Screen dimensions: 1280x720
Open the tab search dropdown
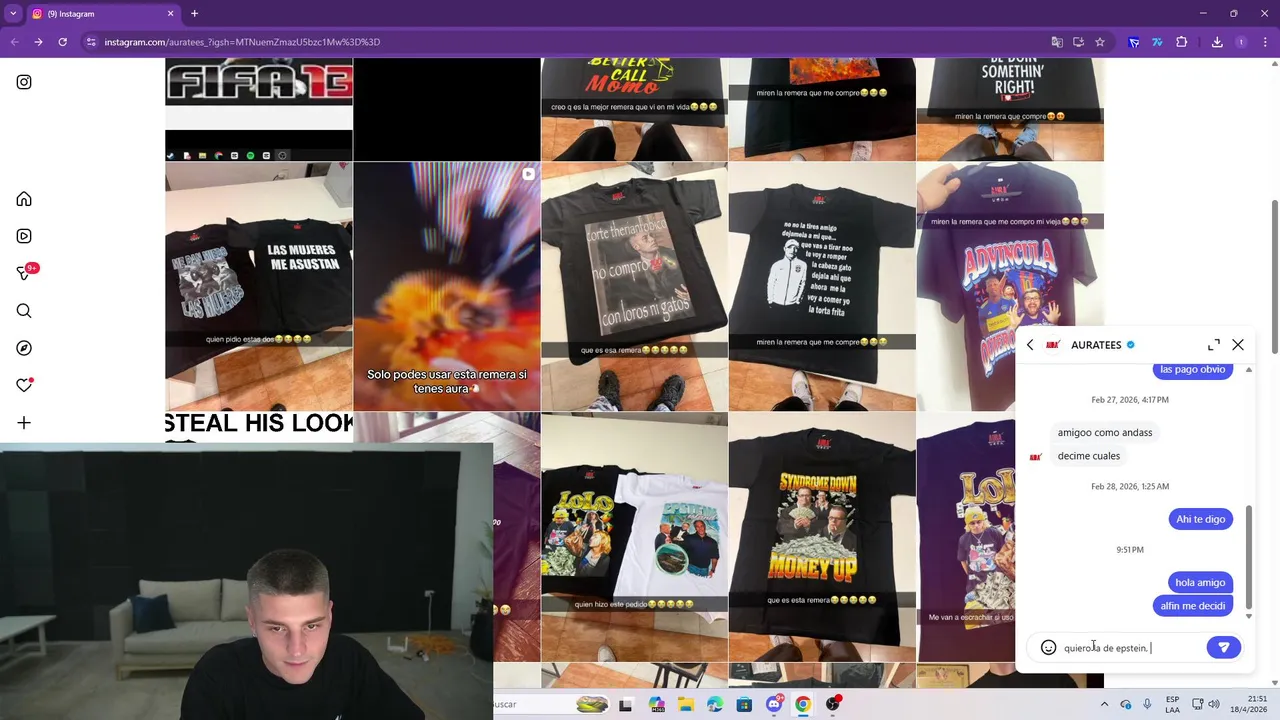tap(13, 14)
